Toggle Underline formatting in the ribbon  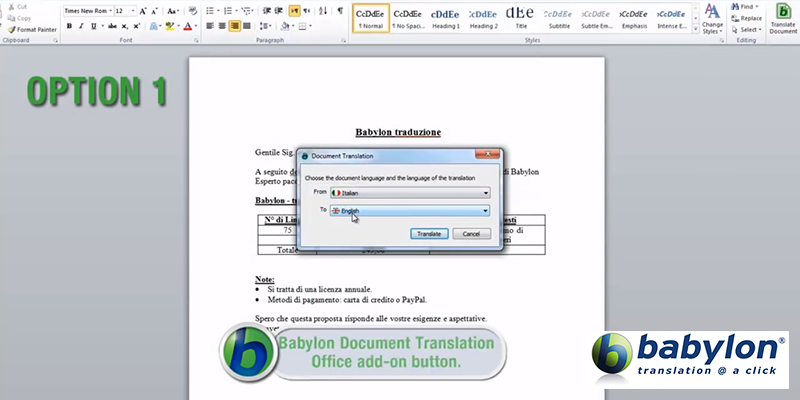pos(94,26)
